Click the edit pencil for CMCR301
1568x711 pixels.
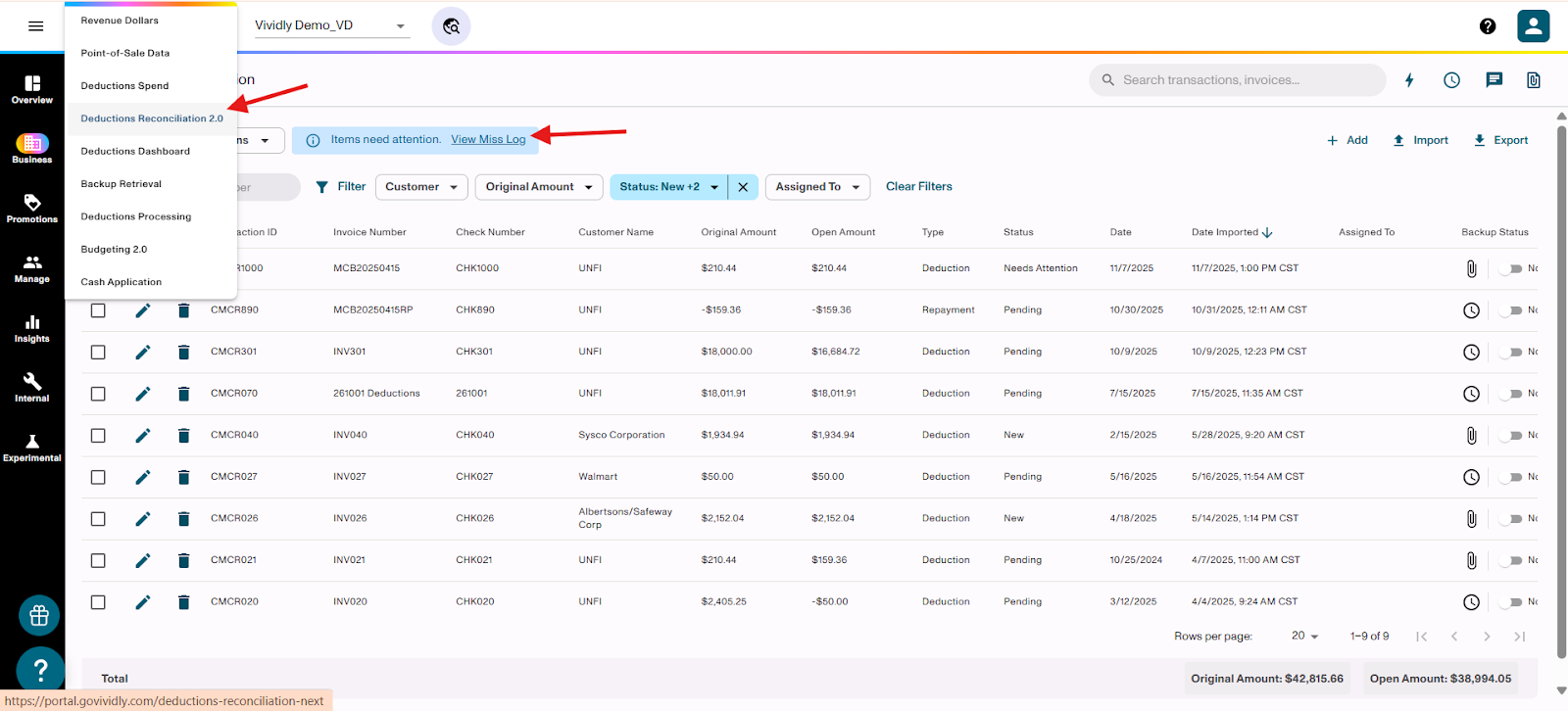coord(143,352)
